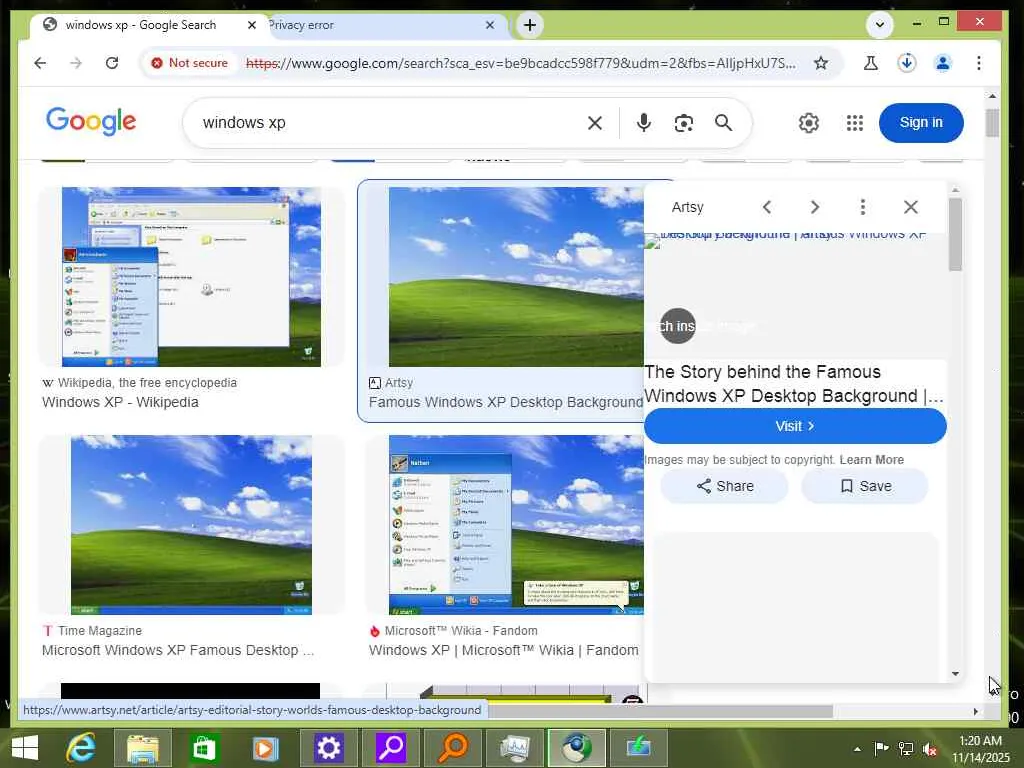Close the Artsy image preview panel
The width and height of the screenshot is (1024, 768).
click(910, 208)
